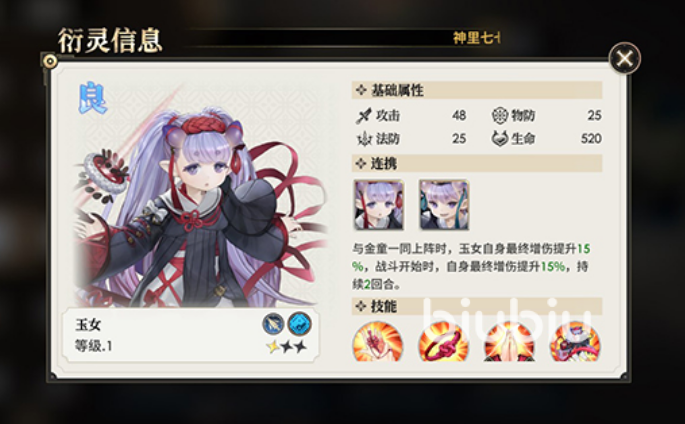Select the 金童 portrait with teal hair
The image size is (685, 424).
point(444,205)
